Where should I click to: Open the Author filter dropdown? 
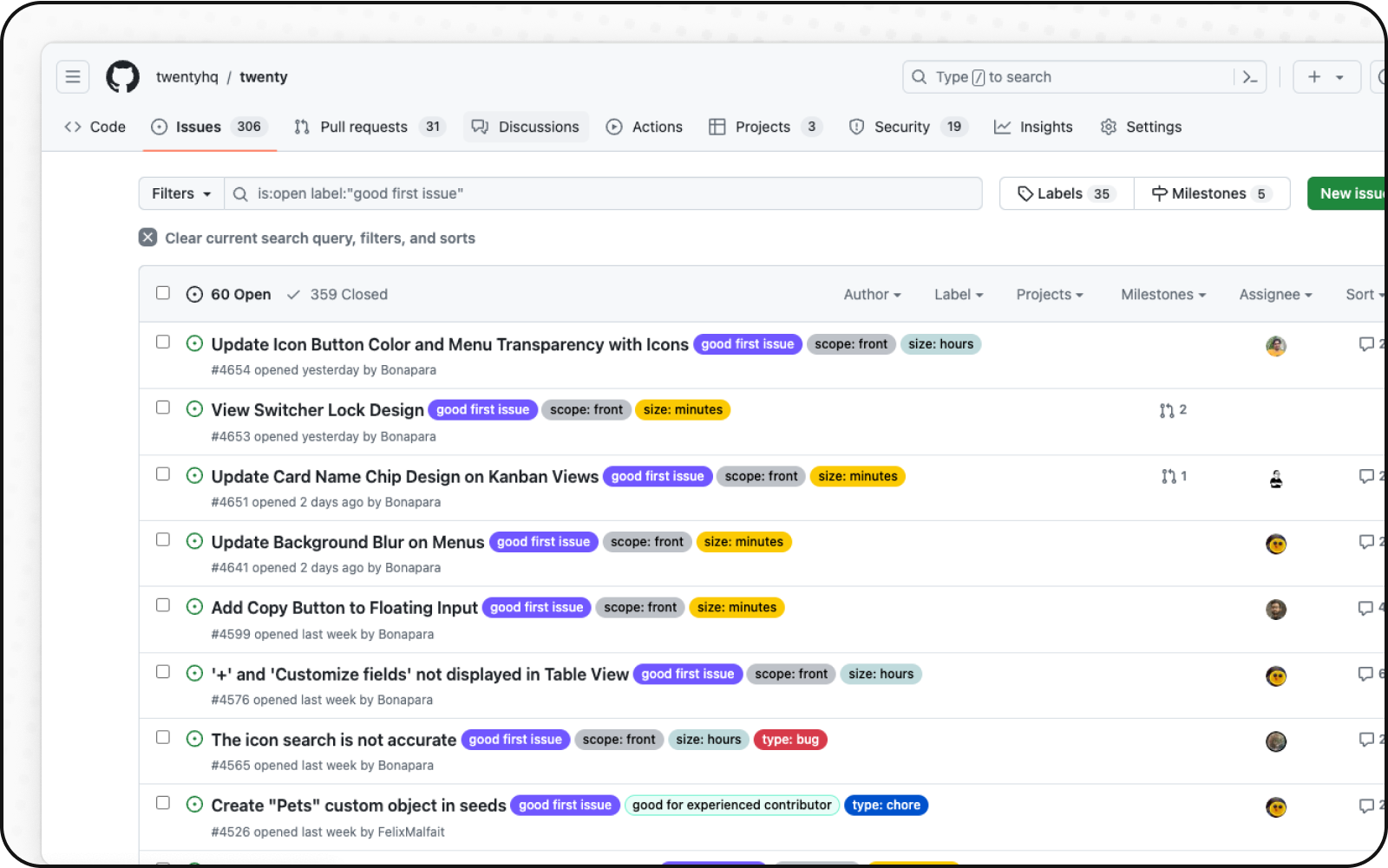[x=872, y=295]
